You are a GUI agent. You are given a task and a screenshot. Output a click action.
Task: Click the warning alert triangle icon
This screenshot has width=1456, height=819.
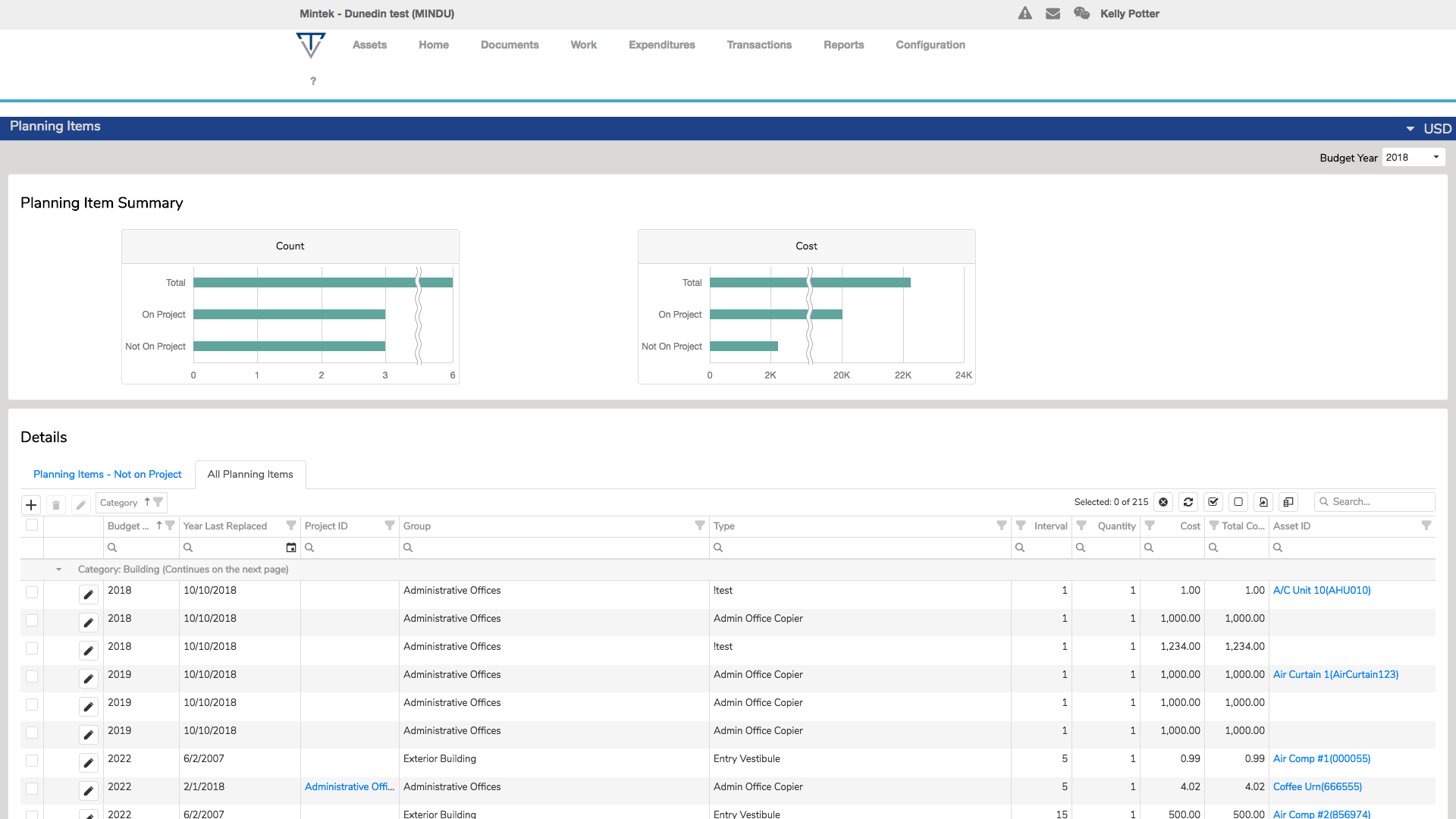tap(1025, 14)
